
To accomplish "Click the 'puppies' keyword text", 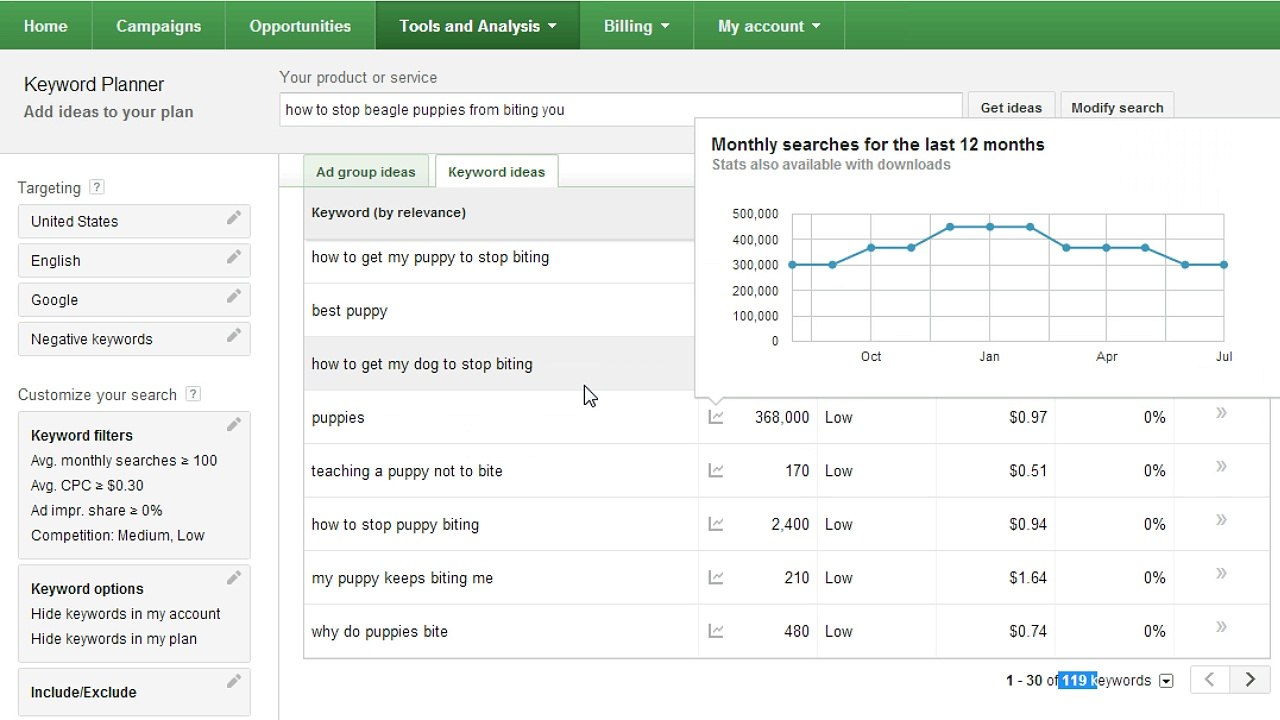I will (x=338, y=418).
